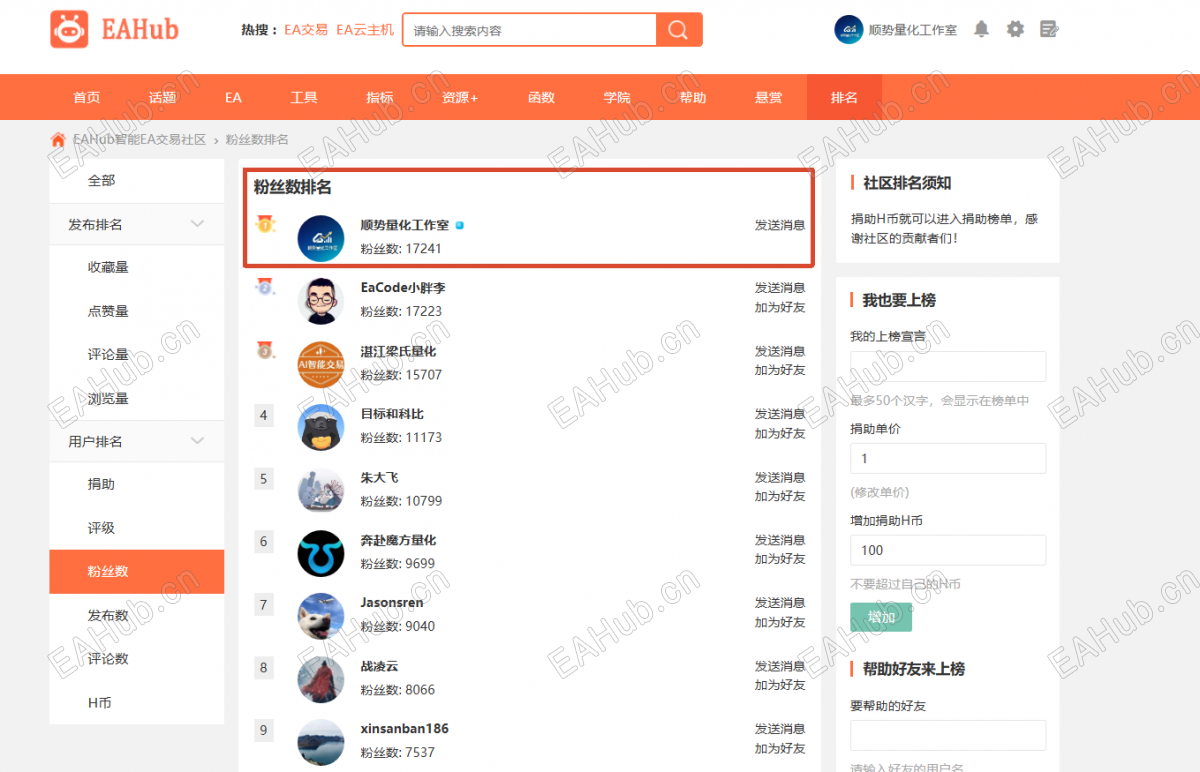The height and width of the screenshot is (772, 1200).
Task: Focus 我的上榜宣言 input field
Action: tap(948, 366)
